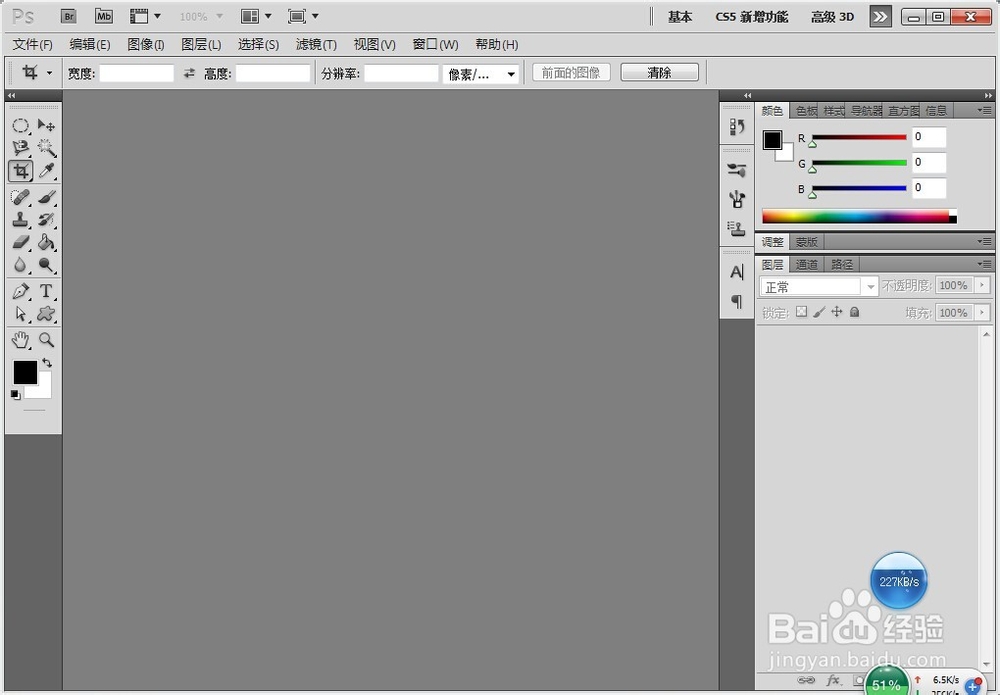Open the 不透明度 opacity slider arrow
This screenshot has height=695, width=1000.
[982, 286]
